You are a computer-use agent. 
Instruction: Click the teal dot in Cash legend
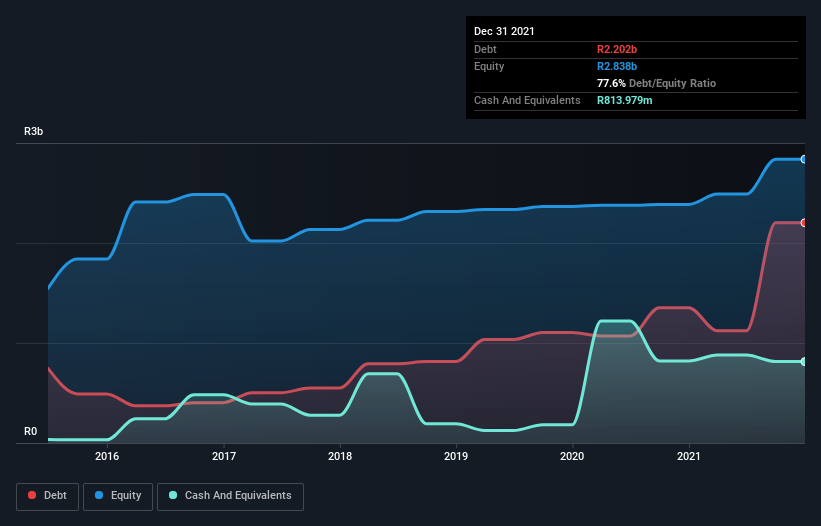pos(173,495)
